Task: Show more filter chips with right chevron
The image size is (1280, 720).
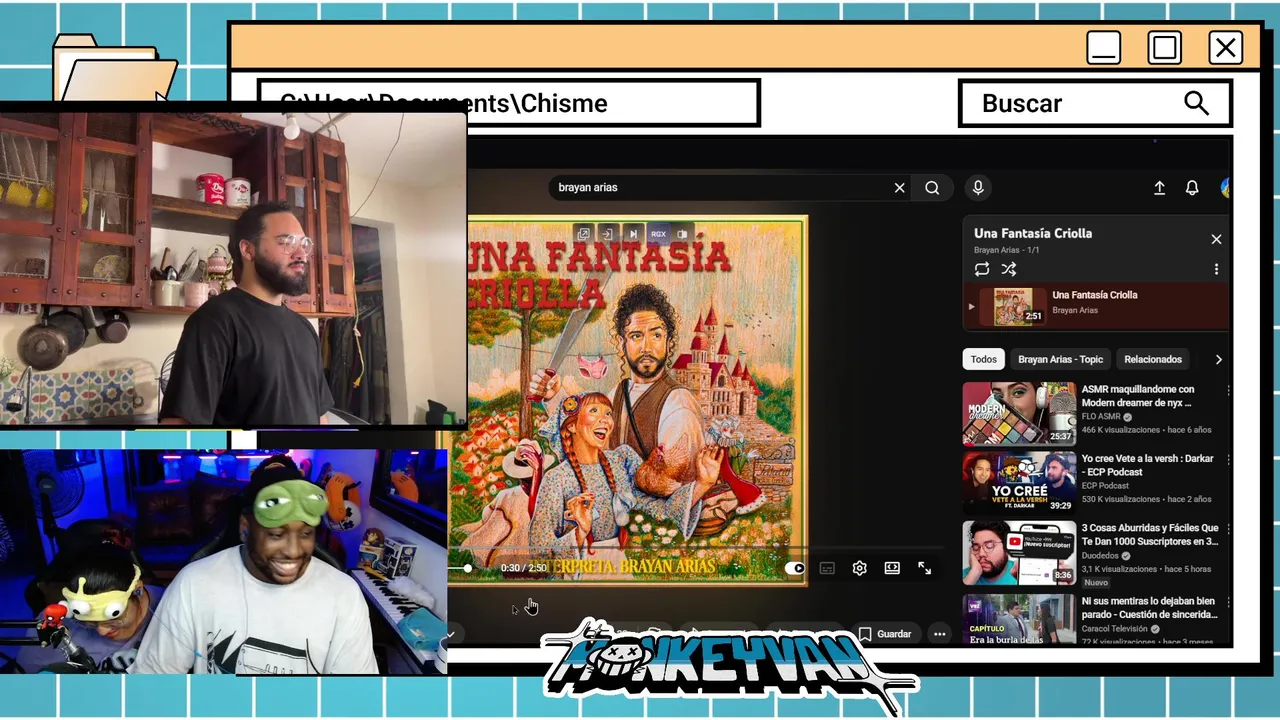Action: tap(1218, 359)
